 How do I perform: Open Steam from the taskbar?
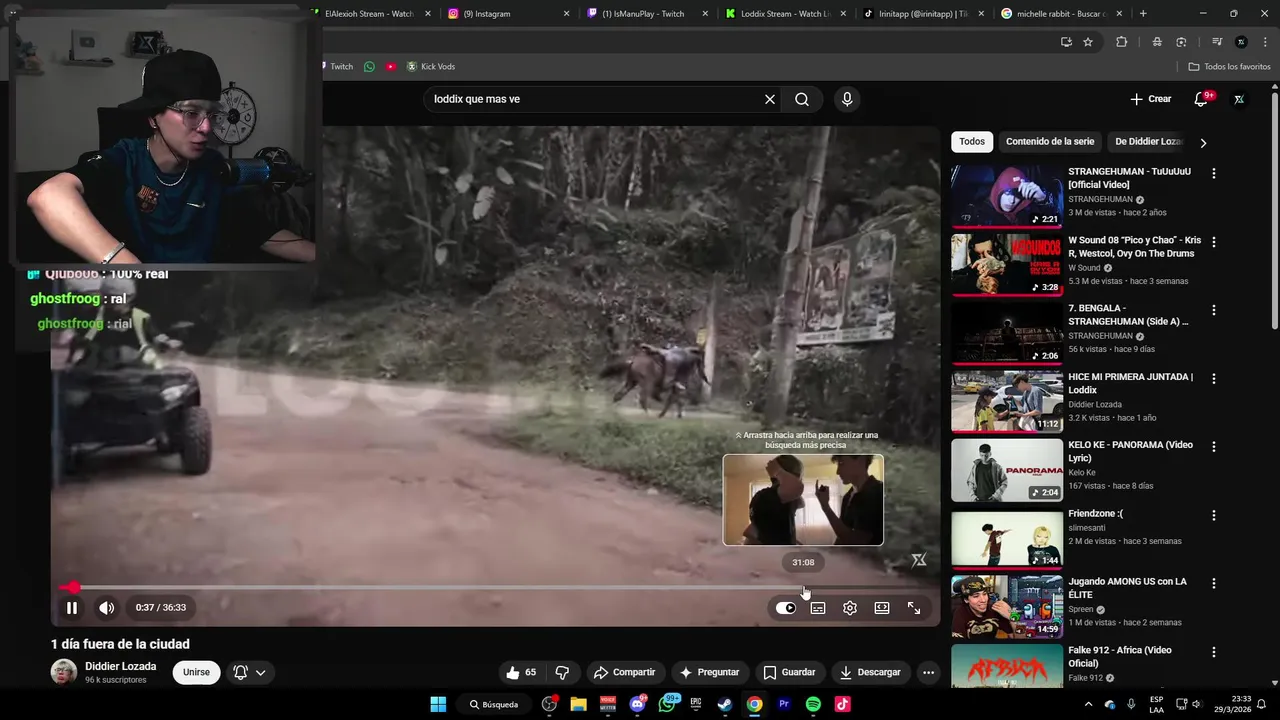[725, 704]
